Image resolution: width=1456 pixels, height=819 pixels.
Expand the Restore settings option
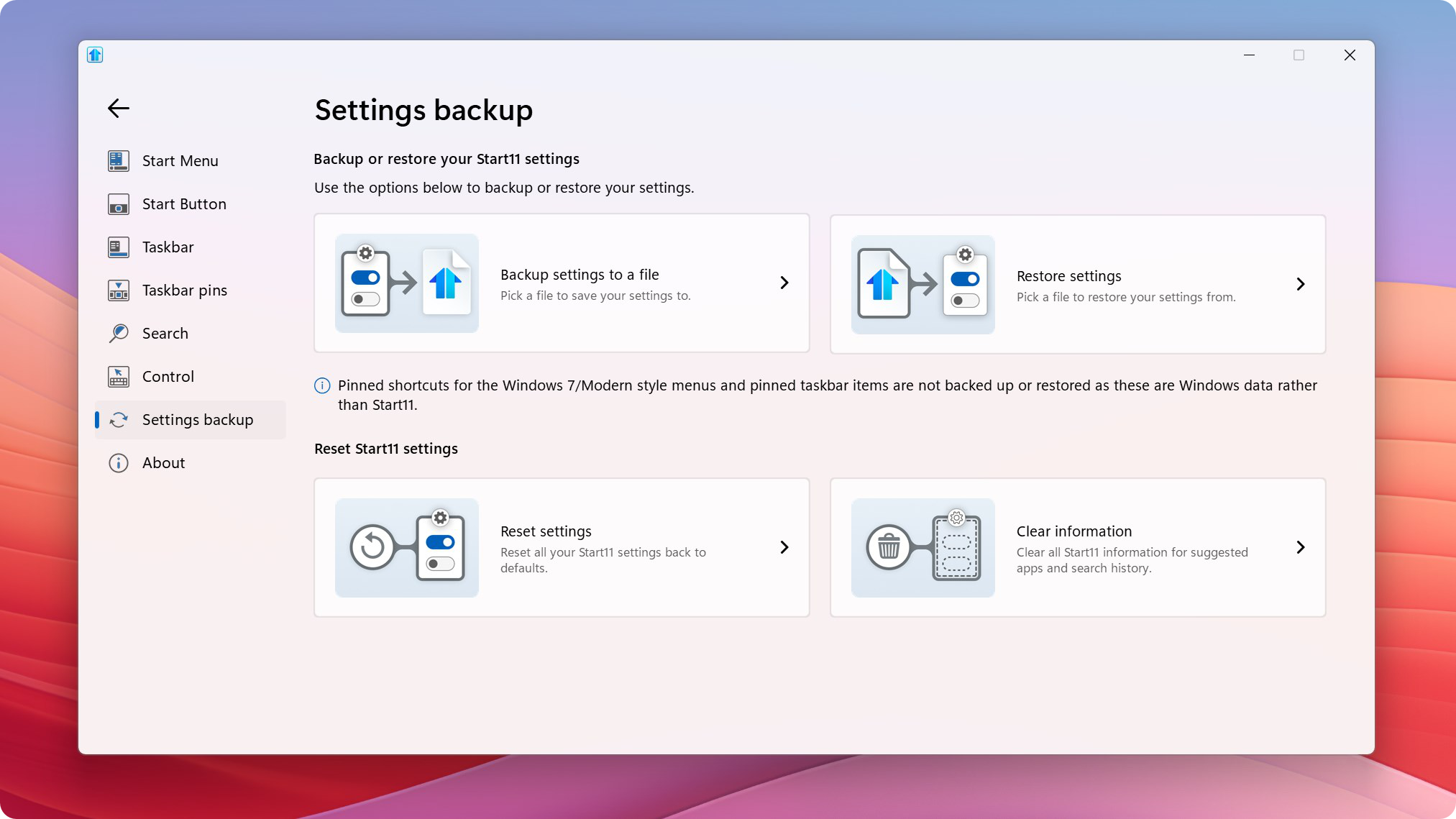[x=1301, y=283]
